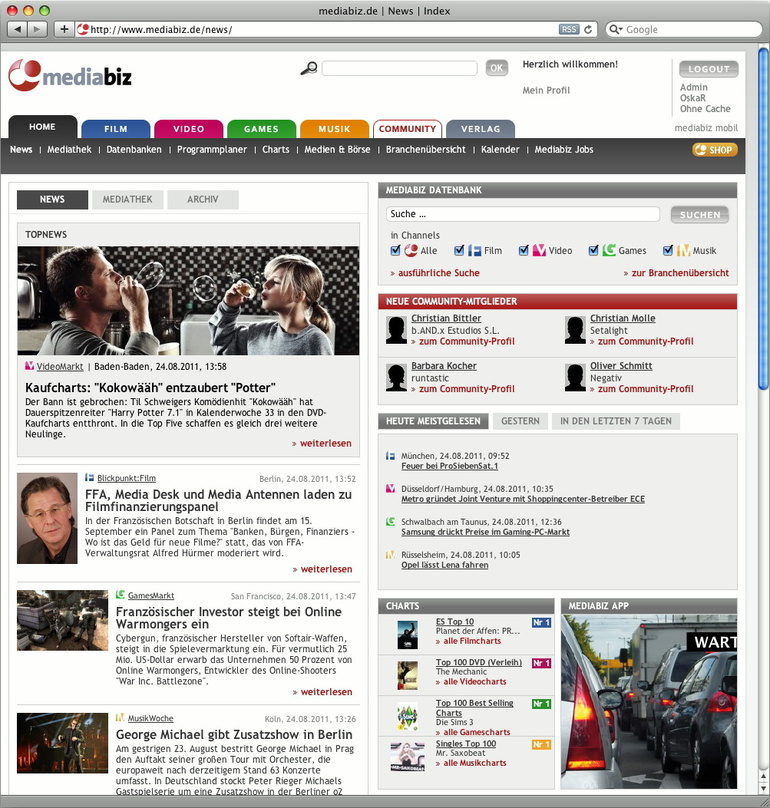Click Nr 1 badge next to Singles Top 100
This screenshot has width=770, height=808.
(541, 745)
